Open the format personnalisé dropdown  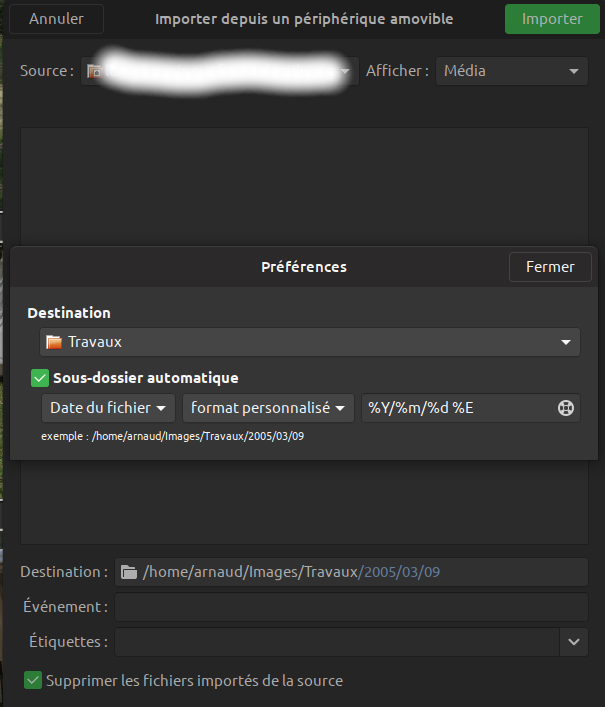[x=268, y=408]
